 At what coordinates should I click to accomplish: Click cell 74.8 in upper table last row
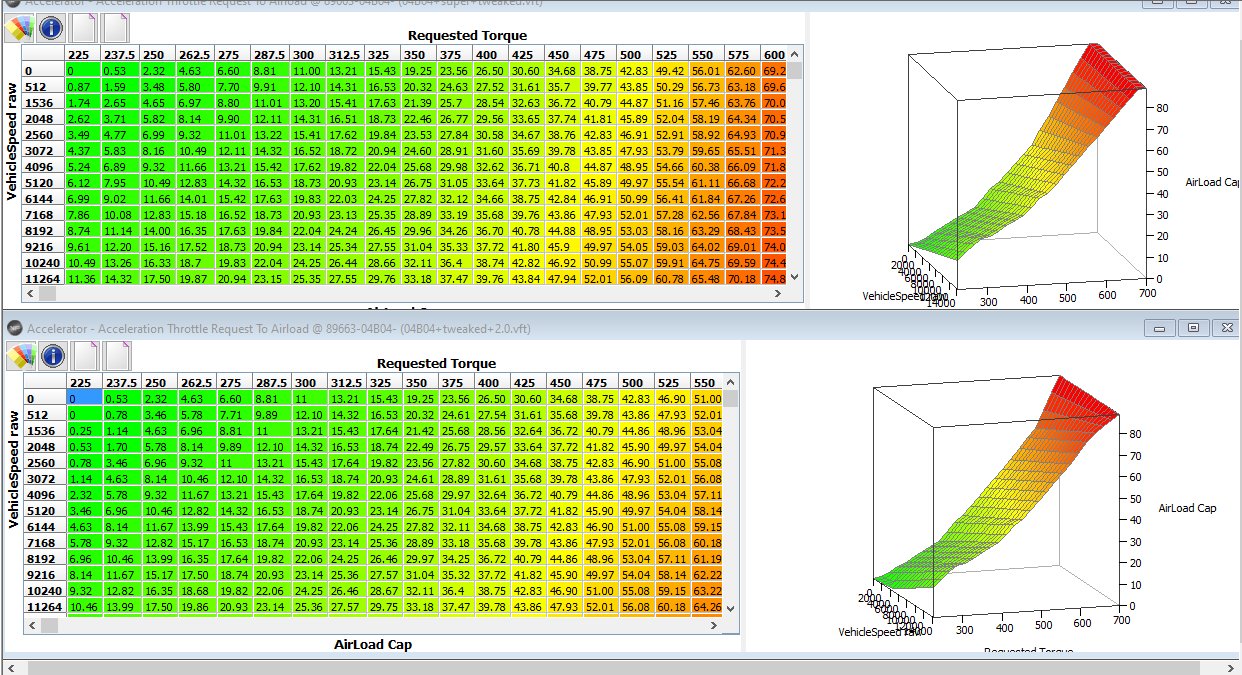[x=773, y=278]
